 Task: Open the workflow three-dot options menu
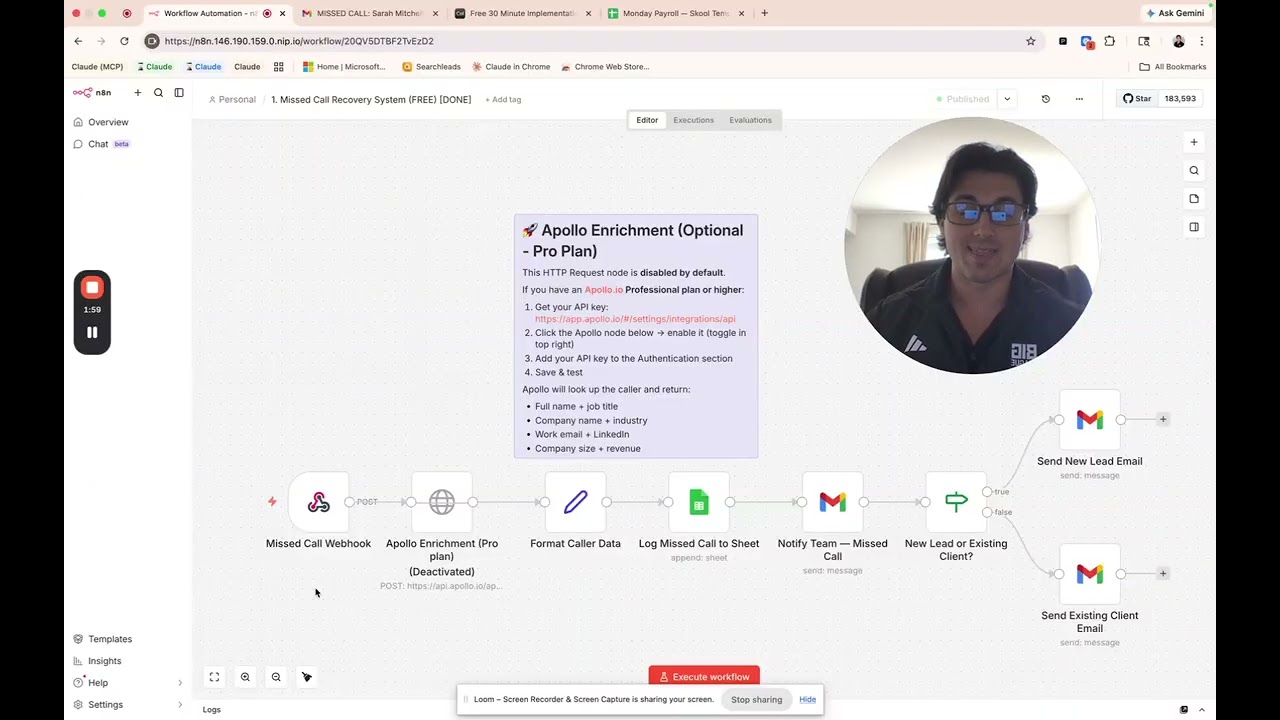[1079, 99]
